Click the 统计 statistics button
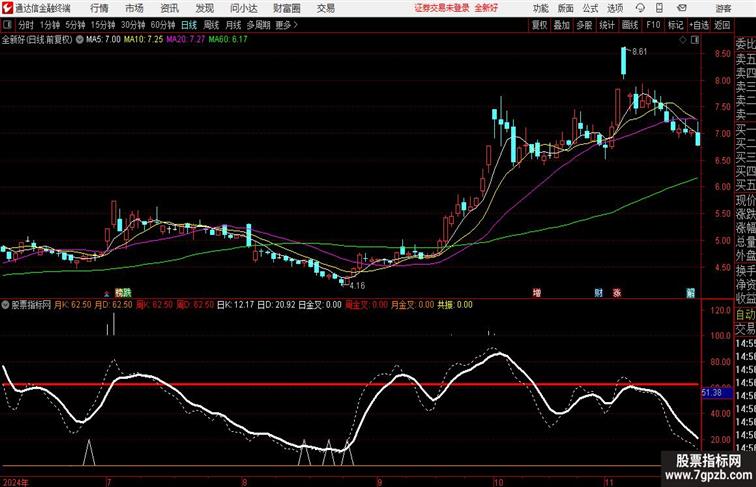The width and height of the screenshot is (756, 487). (x=607, y=25)
